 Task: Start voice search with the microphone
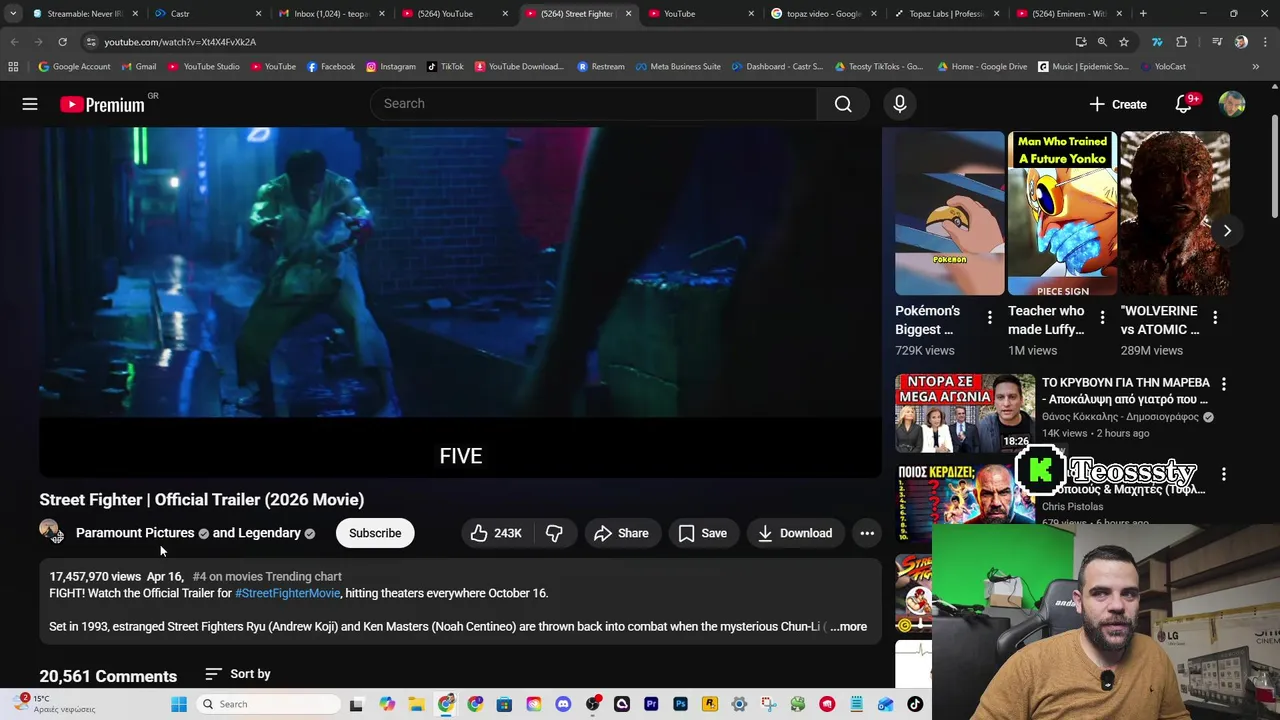899,104
